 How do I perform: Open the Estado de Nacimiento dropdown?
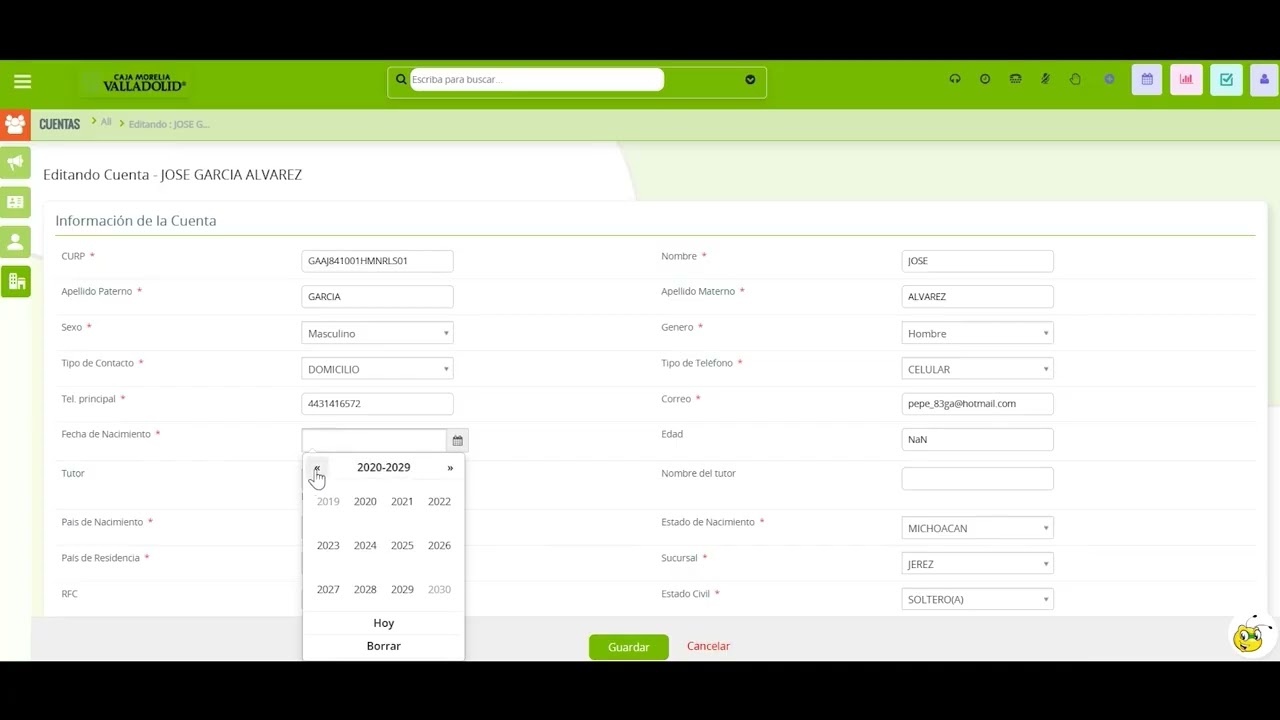click(x=977, y=528)
